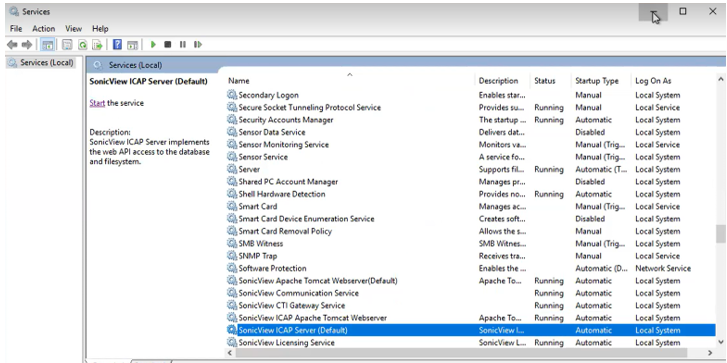This screenshot has height=363, width=727.
Task: Click vertical scrollbar up arrow
Action: (x=721, y=79)
